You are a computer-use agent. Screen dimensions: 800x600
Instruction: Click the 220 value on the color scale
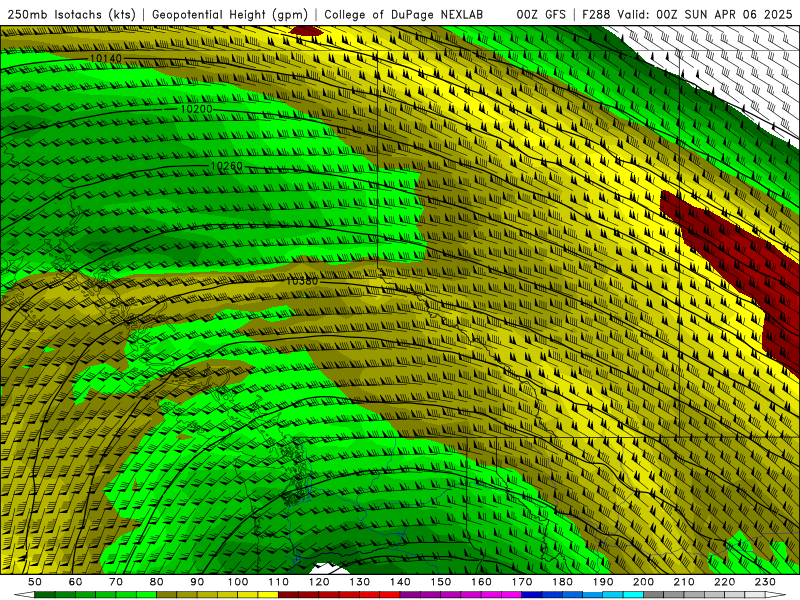724,582
